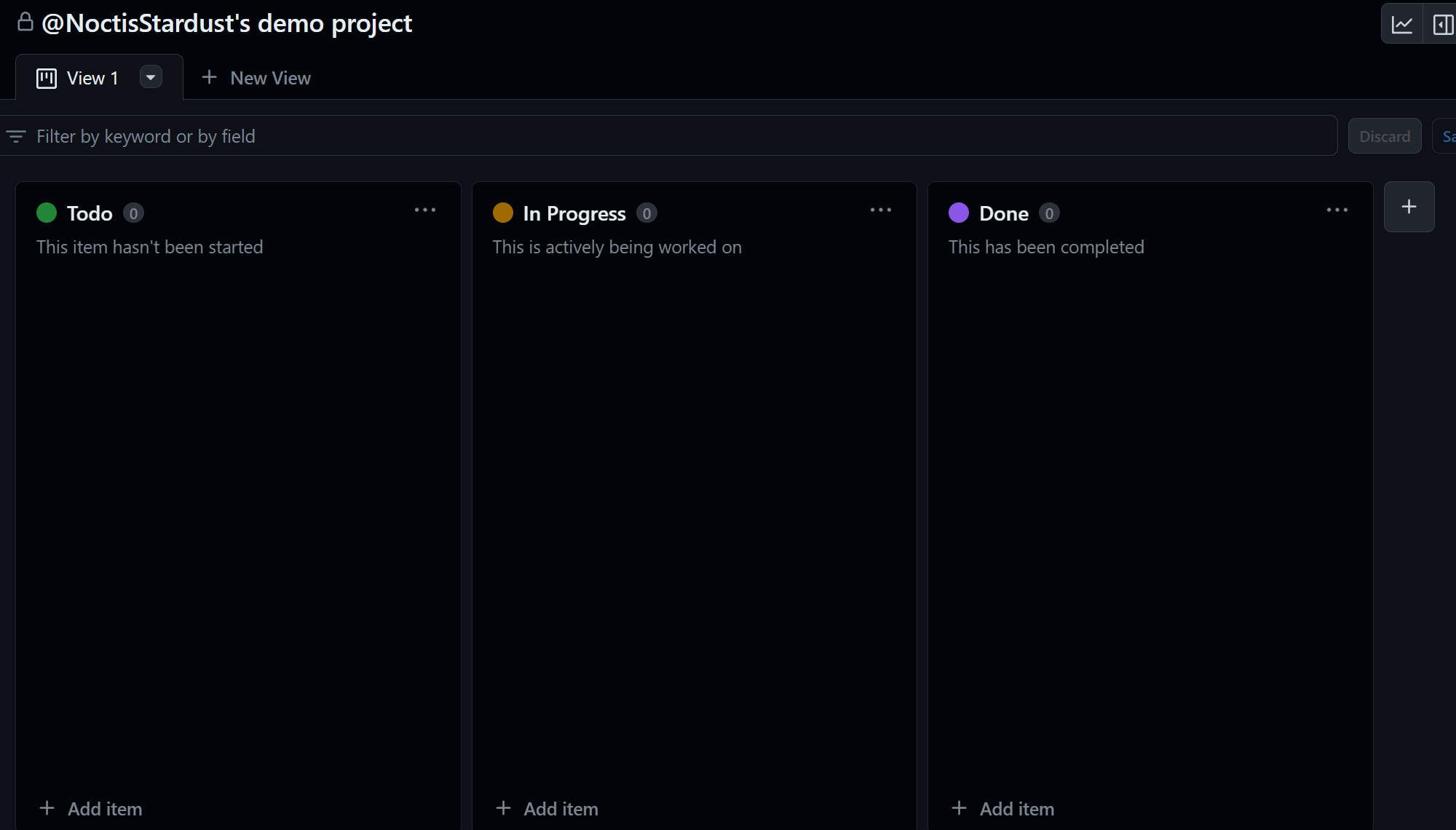The height and width of the screenshot is (830, 1456).
Task: Click the purple Done status dot
Action: coord(959,213)
